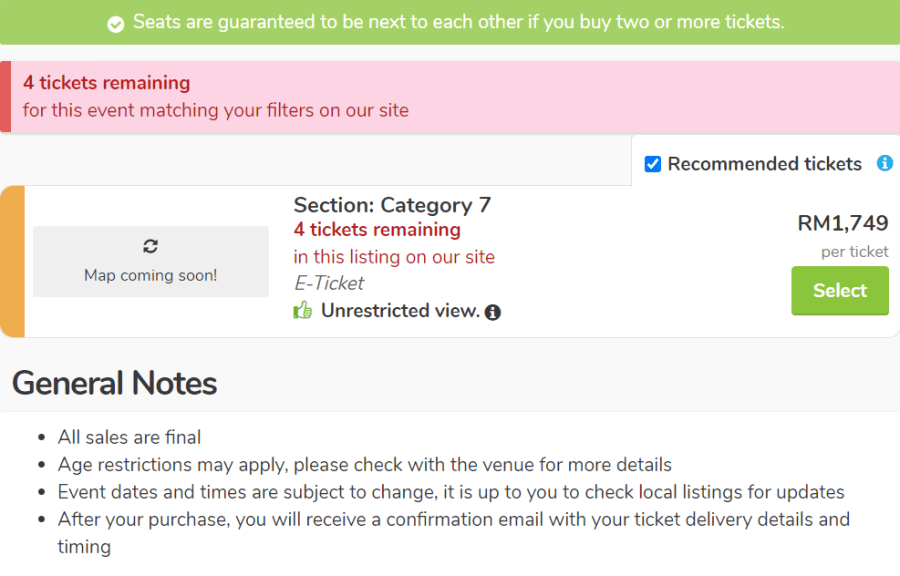Click the RM1,749 price

tap(843, 223)
